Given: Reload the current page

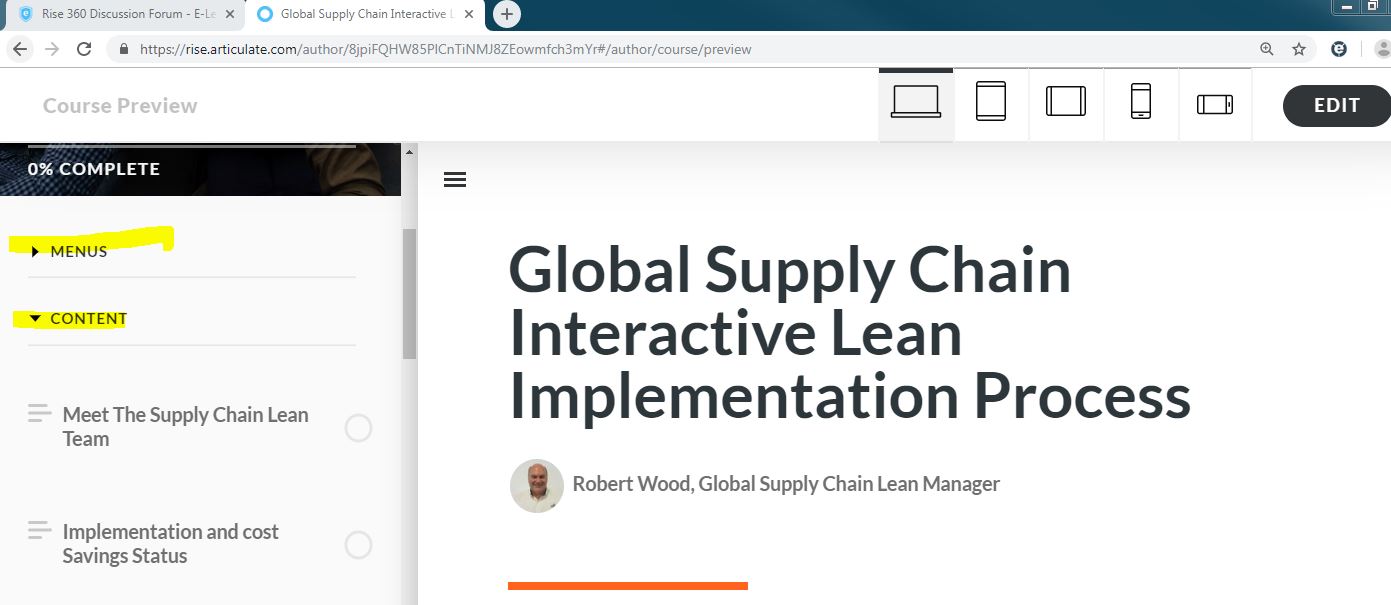Looking at the screenshot, I should pos(85,49).
